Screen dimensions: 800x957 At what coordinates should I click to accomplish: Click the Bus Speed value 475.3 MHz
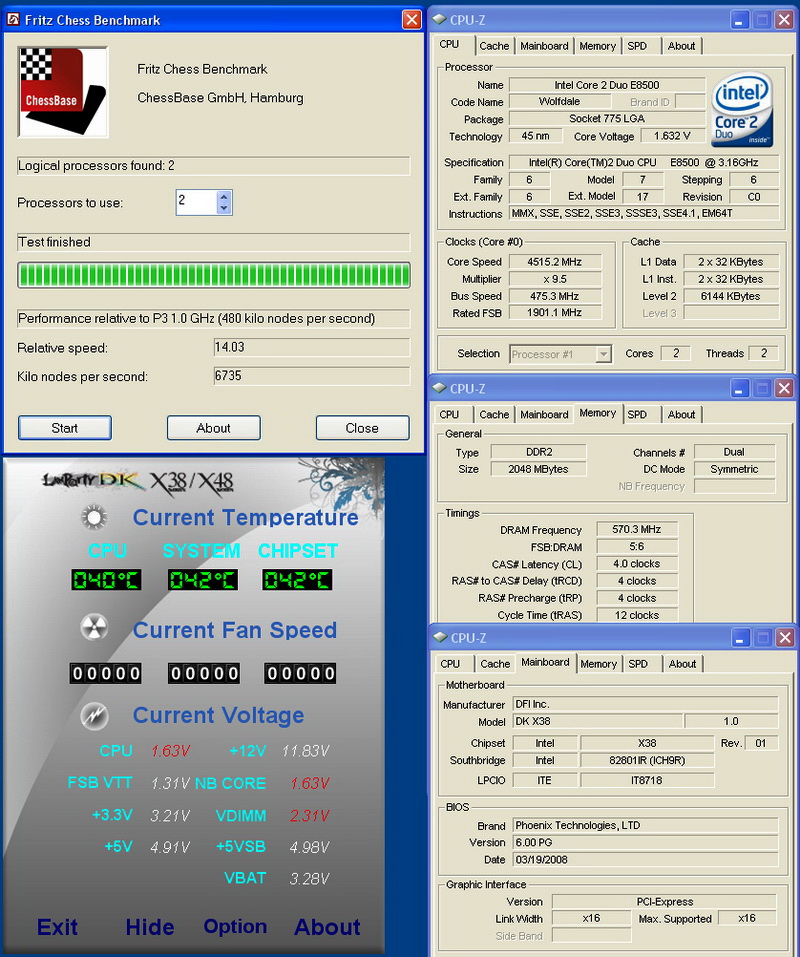[x=555, y=296]
